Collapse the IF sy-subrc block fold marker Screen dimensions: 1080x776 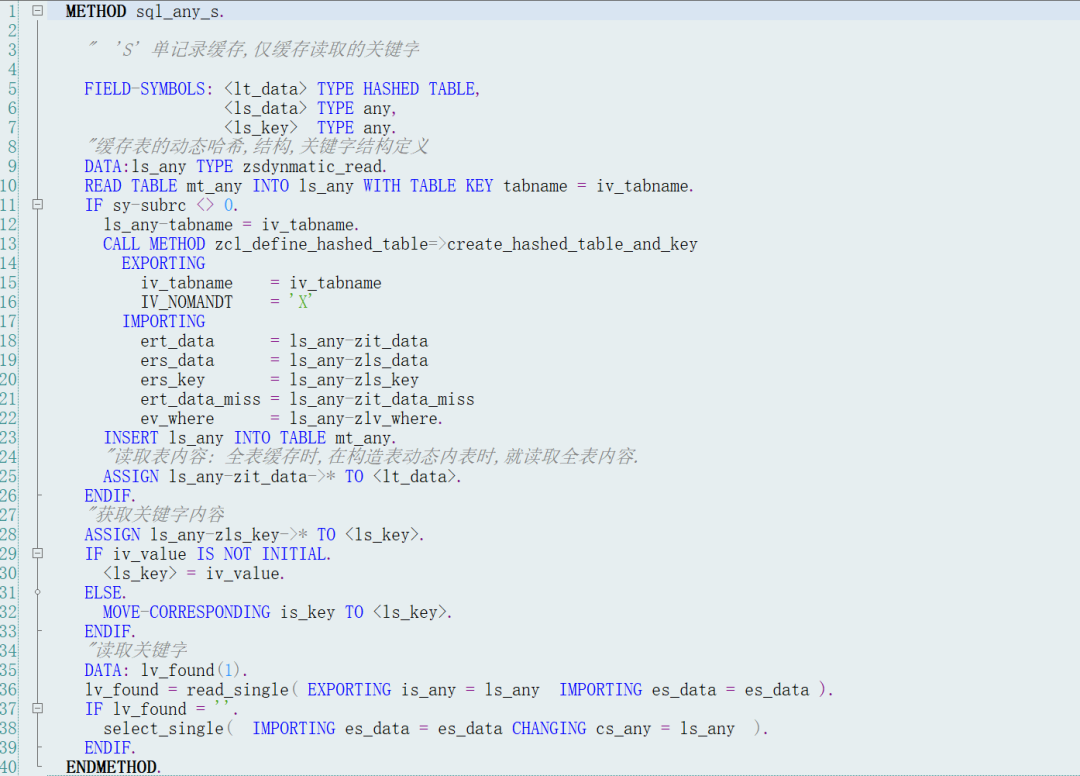tap(38, 205)
